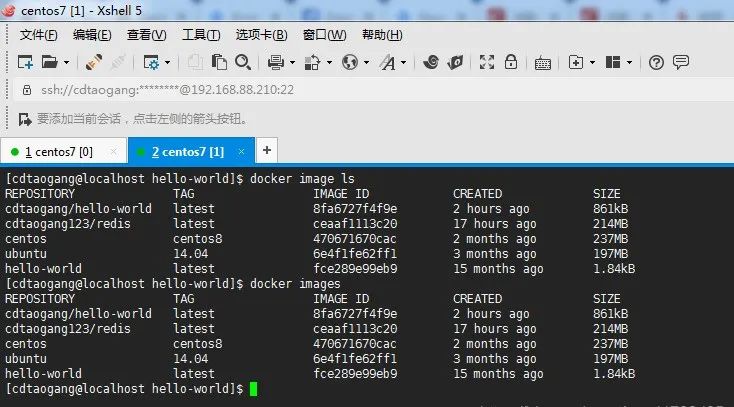Screen dimensions: 734x407
Task: Click the New Session toolbar icon
Action: [25, 62]
